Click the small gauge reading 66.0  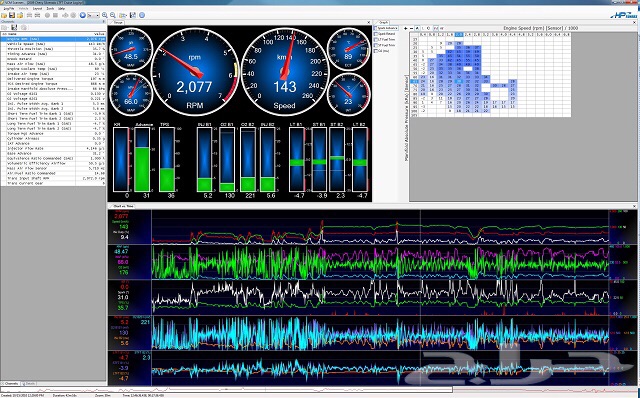click(x=131, y=94)
